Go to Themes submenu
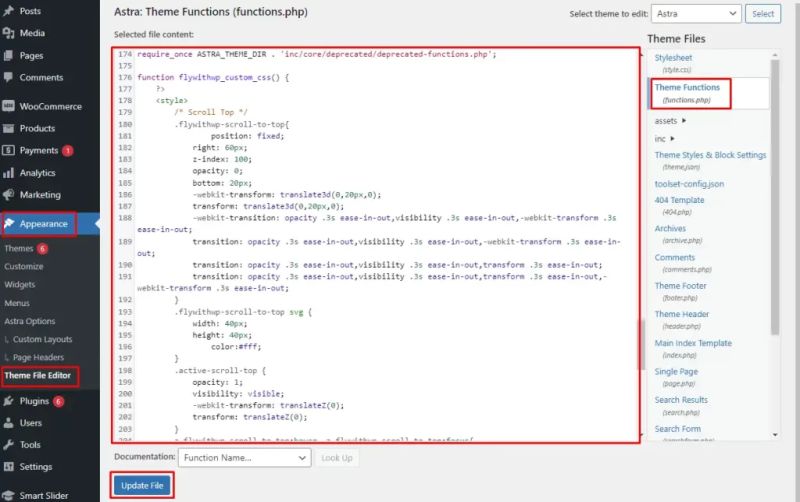 (x=19, y=248)
